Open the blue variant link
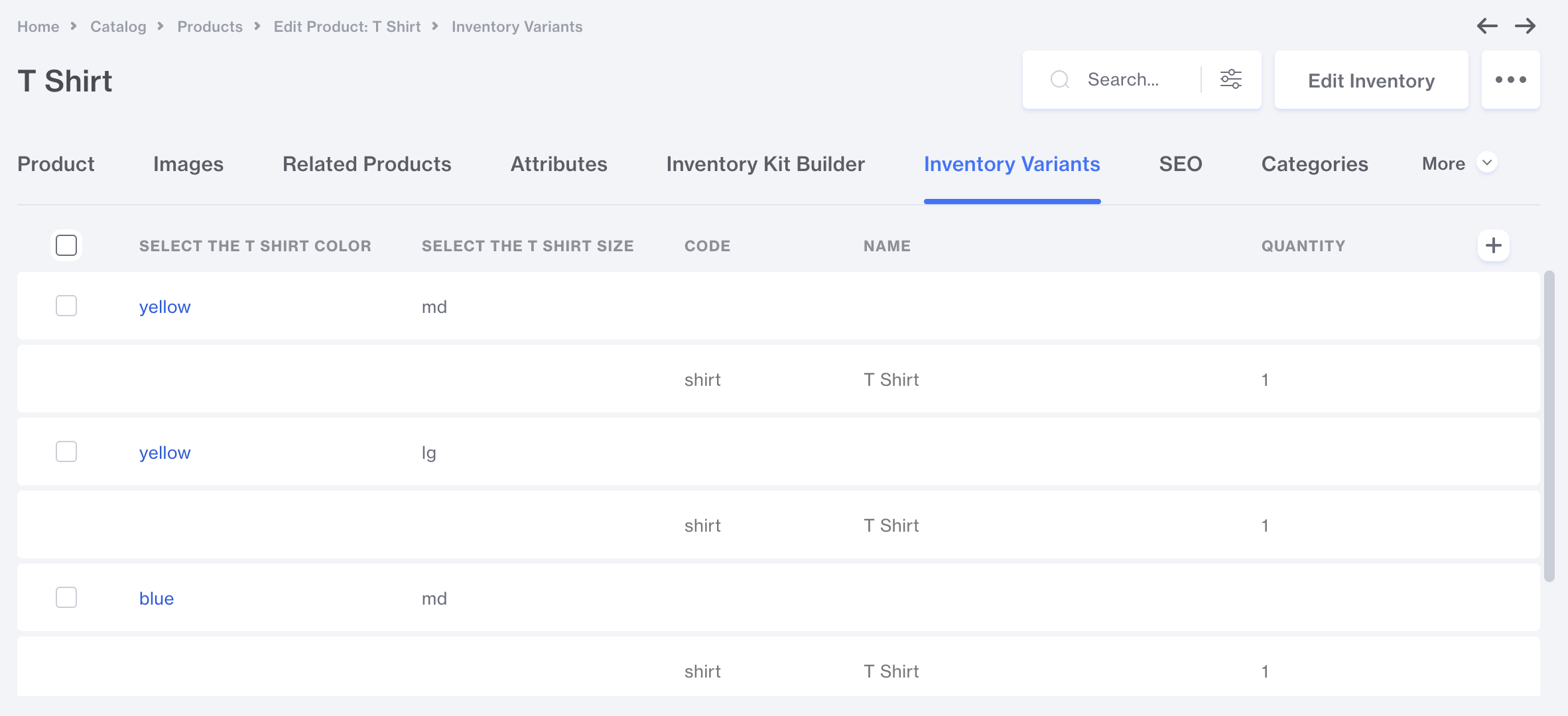The image size is (1568, 716). [x=157, y=599]
